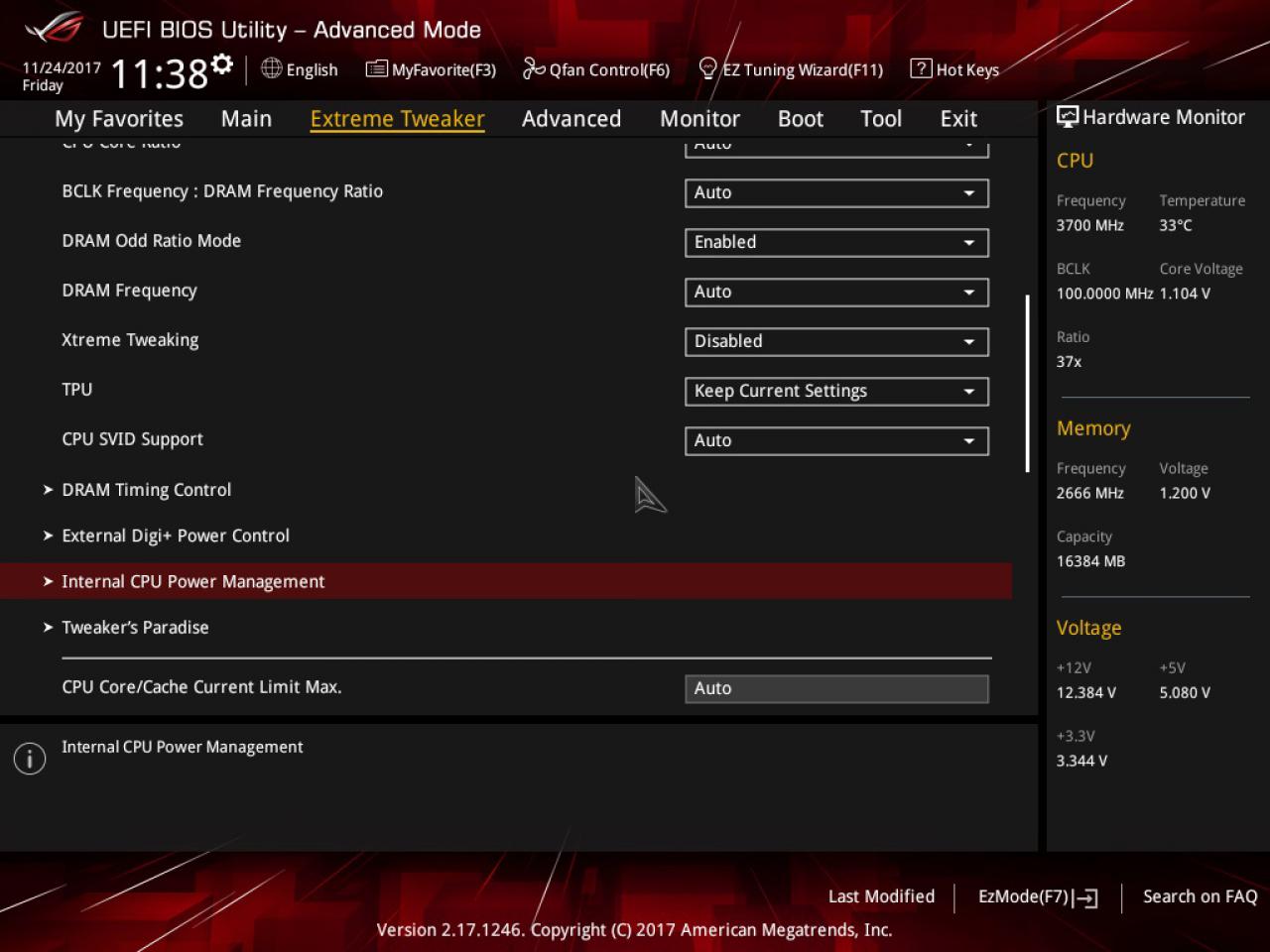Select the Extreme Tweaker tab

point(397,119)
